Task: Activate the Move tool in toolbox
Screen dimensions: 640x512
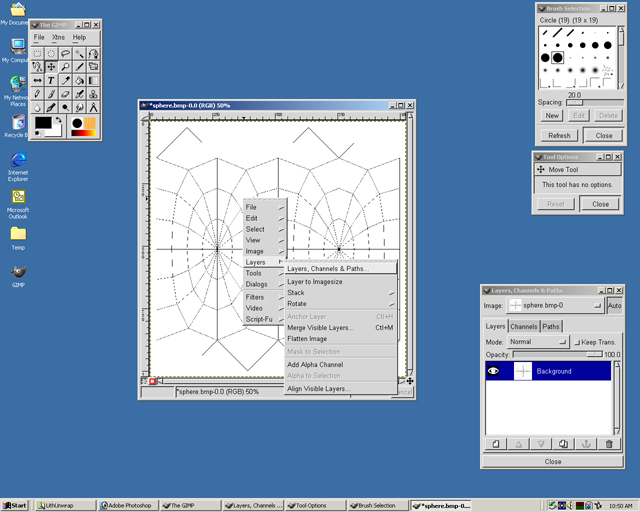Action: pyautogui.click(x=51, y=67)
